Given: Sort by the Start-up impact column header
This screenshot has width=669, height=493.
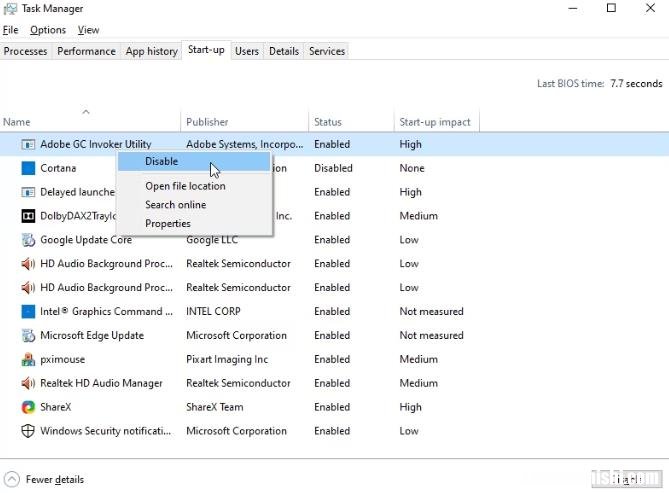Looking at the screenshot, I should point(435,122).
